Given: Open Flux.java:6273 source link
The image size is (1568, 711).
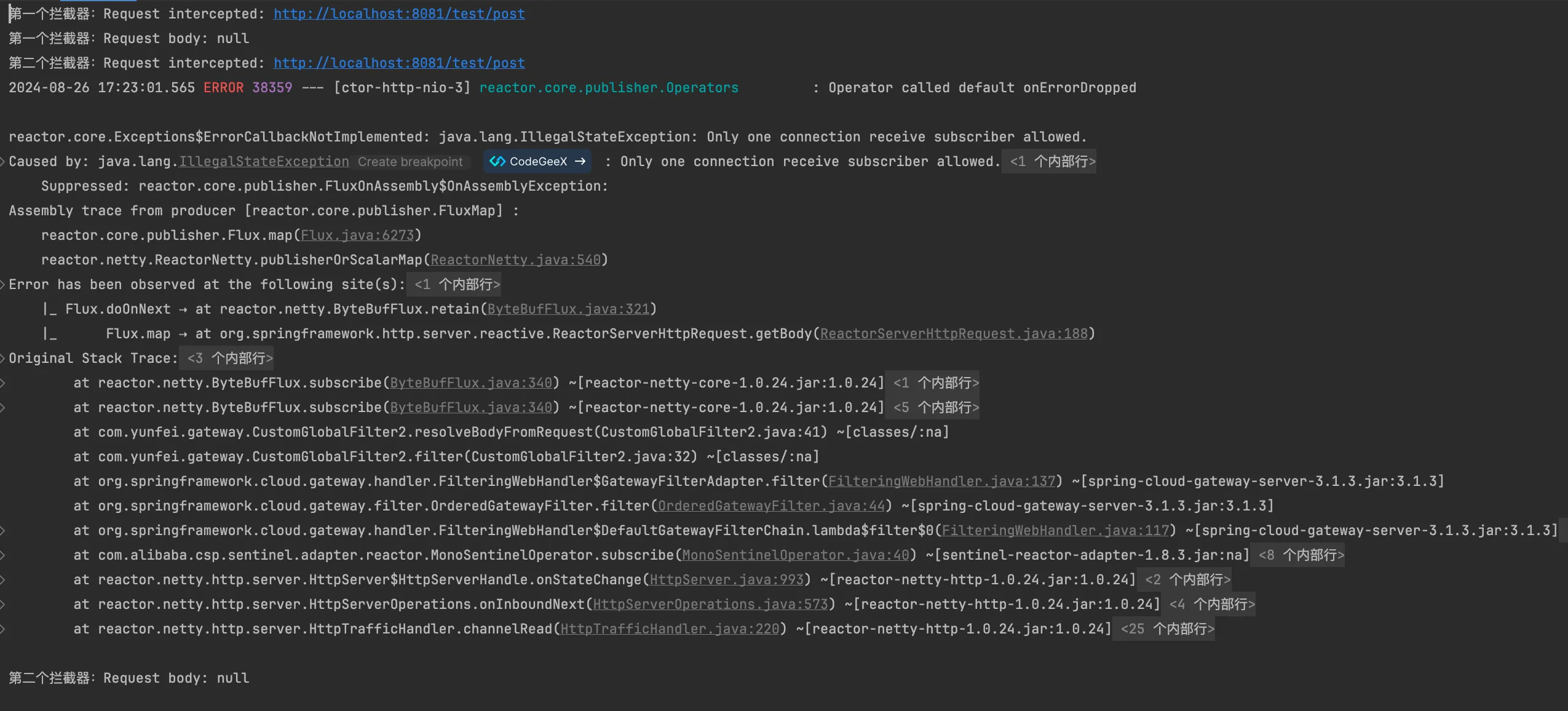Looking at the screenshot, I should point(357,235).
